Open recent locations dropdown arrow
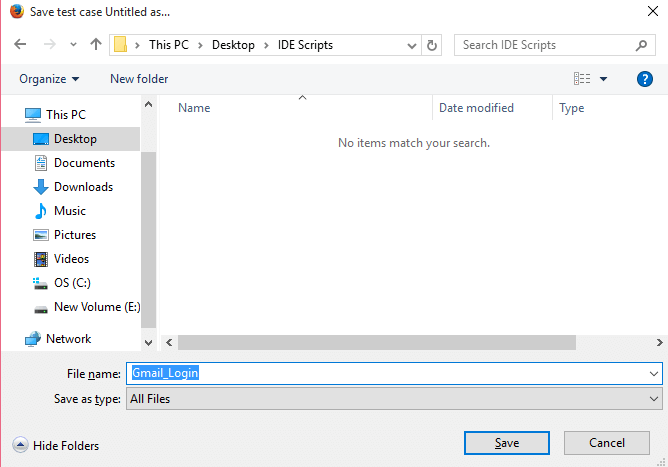This screenshot has width=668, height=467. 73,44
